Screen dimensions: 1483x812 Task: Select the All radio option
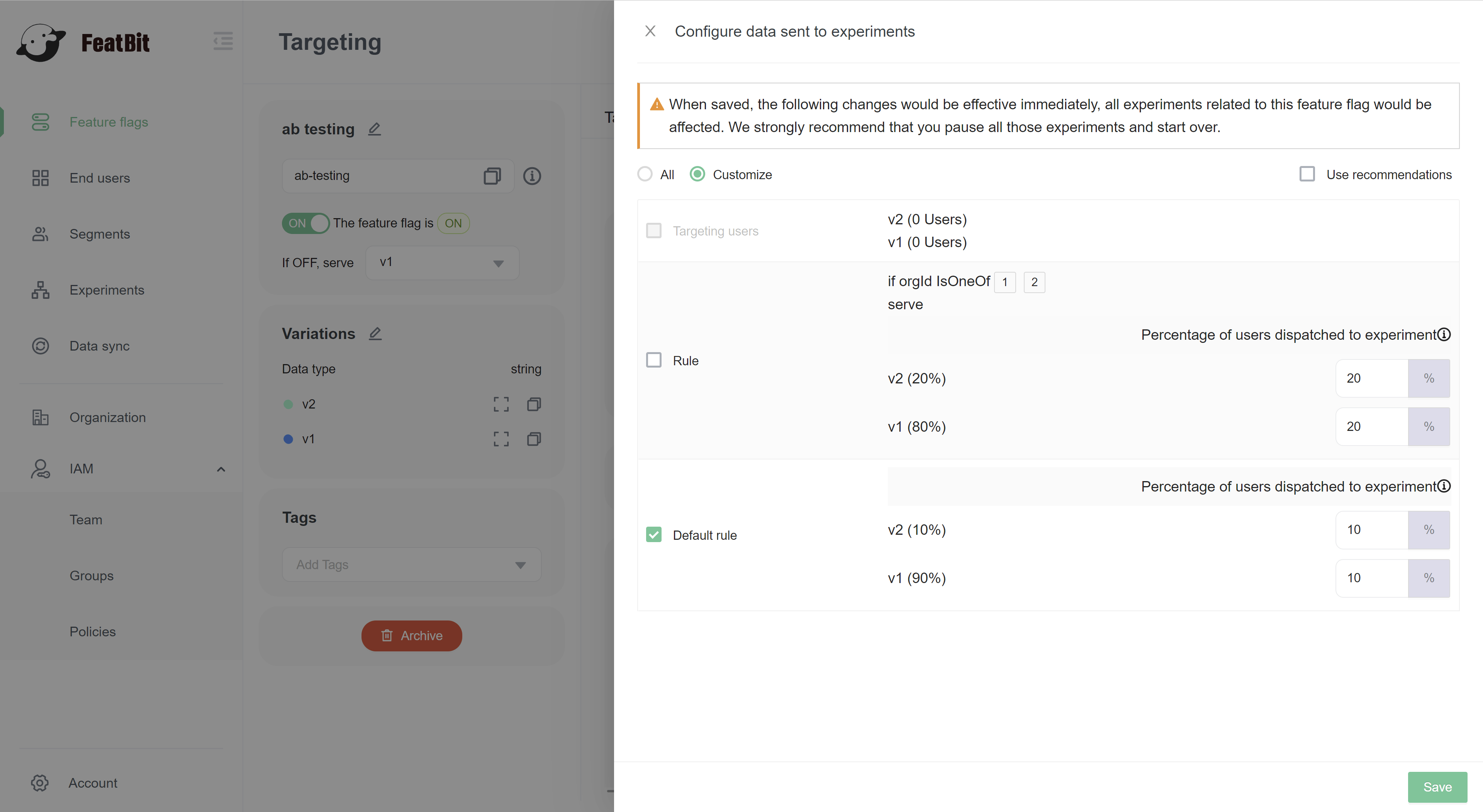point(645,175)
